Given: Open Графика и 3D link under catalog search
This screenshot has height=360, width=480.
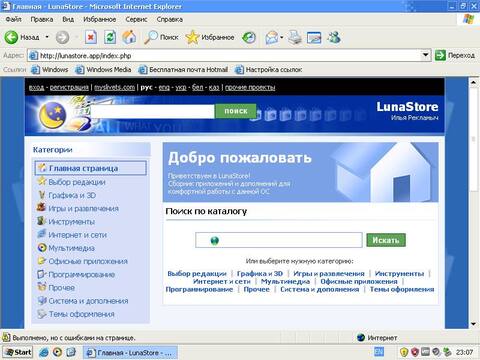Looking at the screenshot, I should [260, 274].
